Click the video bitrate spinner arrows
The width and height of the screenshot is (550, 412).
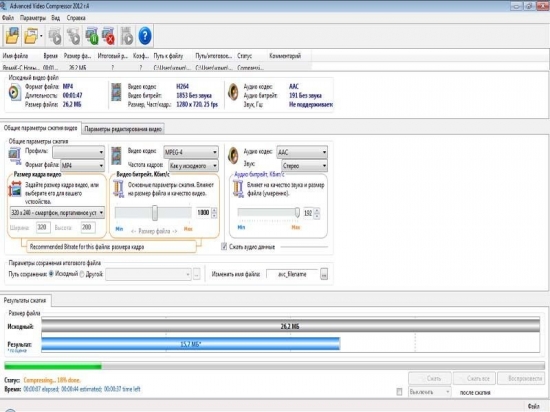tap(214, 213)
